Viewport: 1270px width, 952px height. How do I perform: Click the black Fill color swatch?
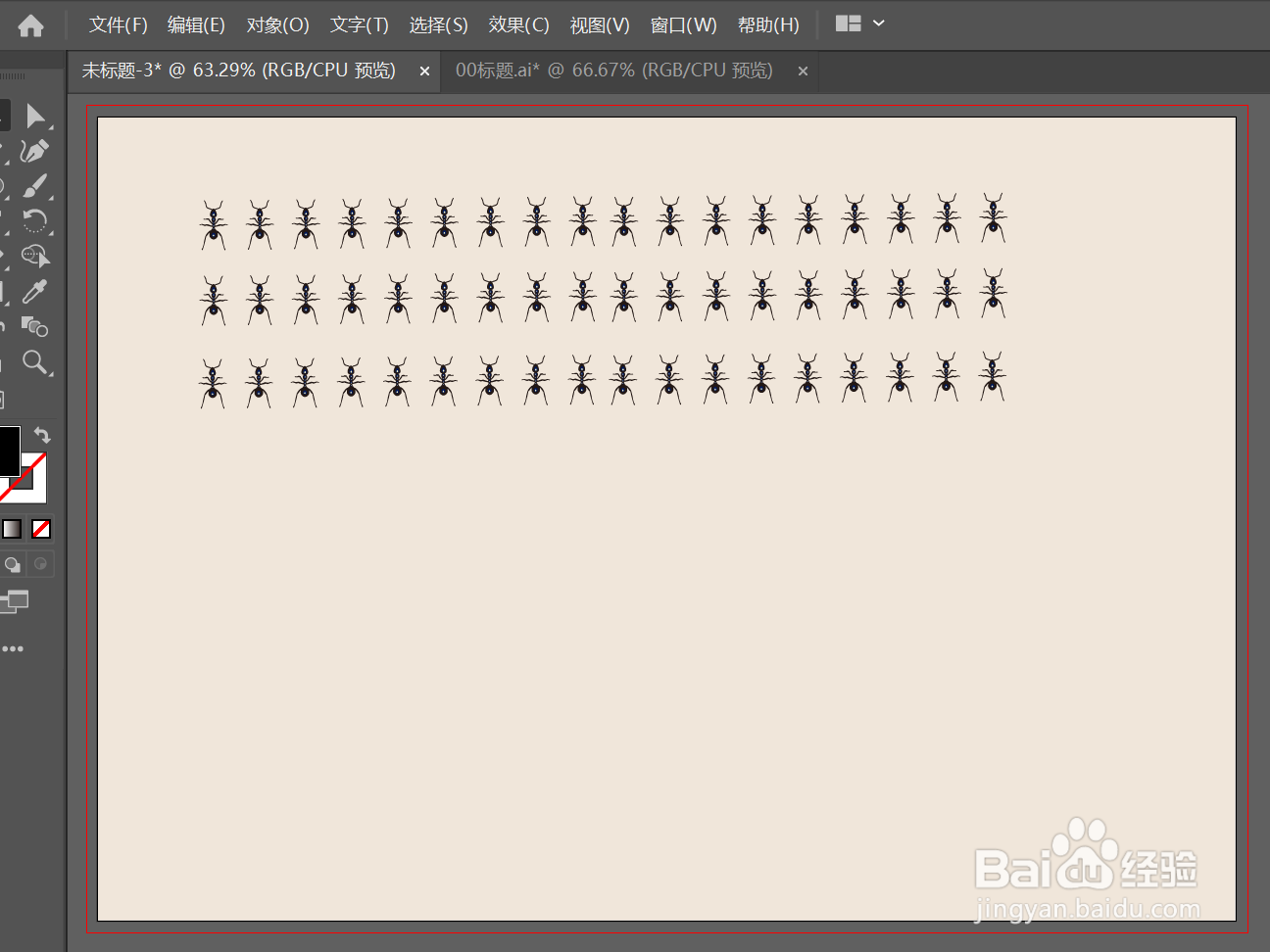9,452
